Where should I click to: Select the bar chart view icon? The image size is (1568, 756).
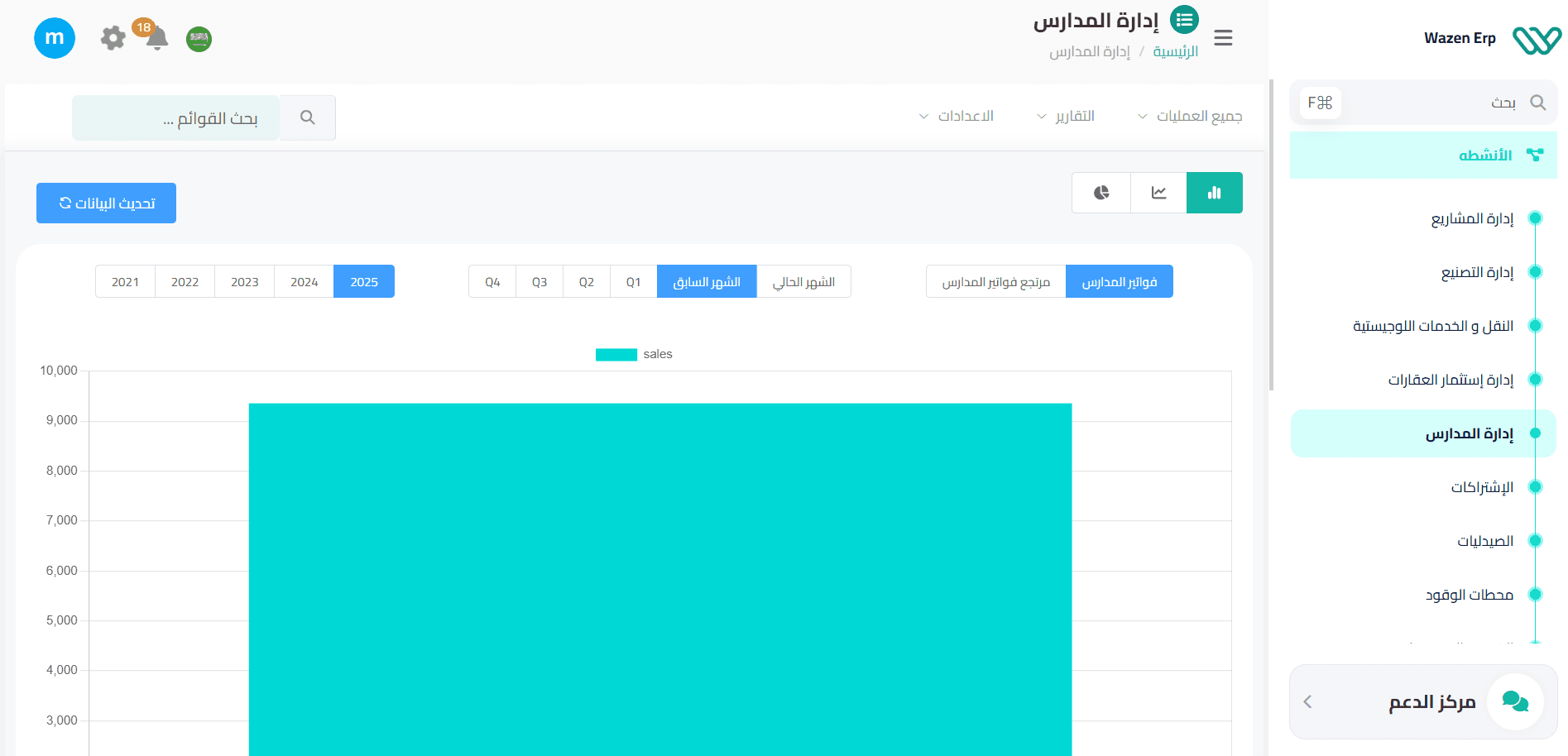point(1214,193)
